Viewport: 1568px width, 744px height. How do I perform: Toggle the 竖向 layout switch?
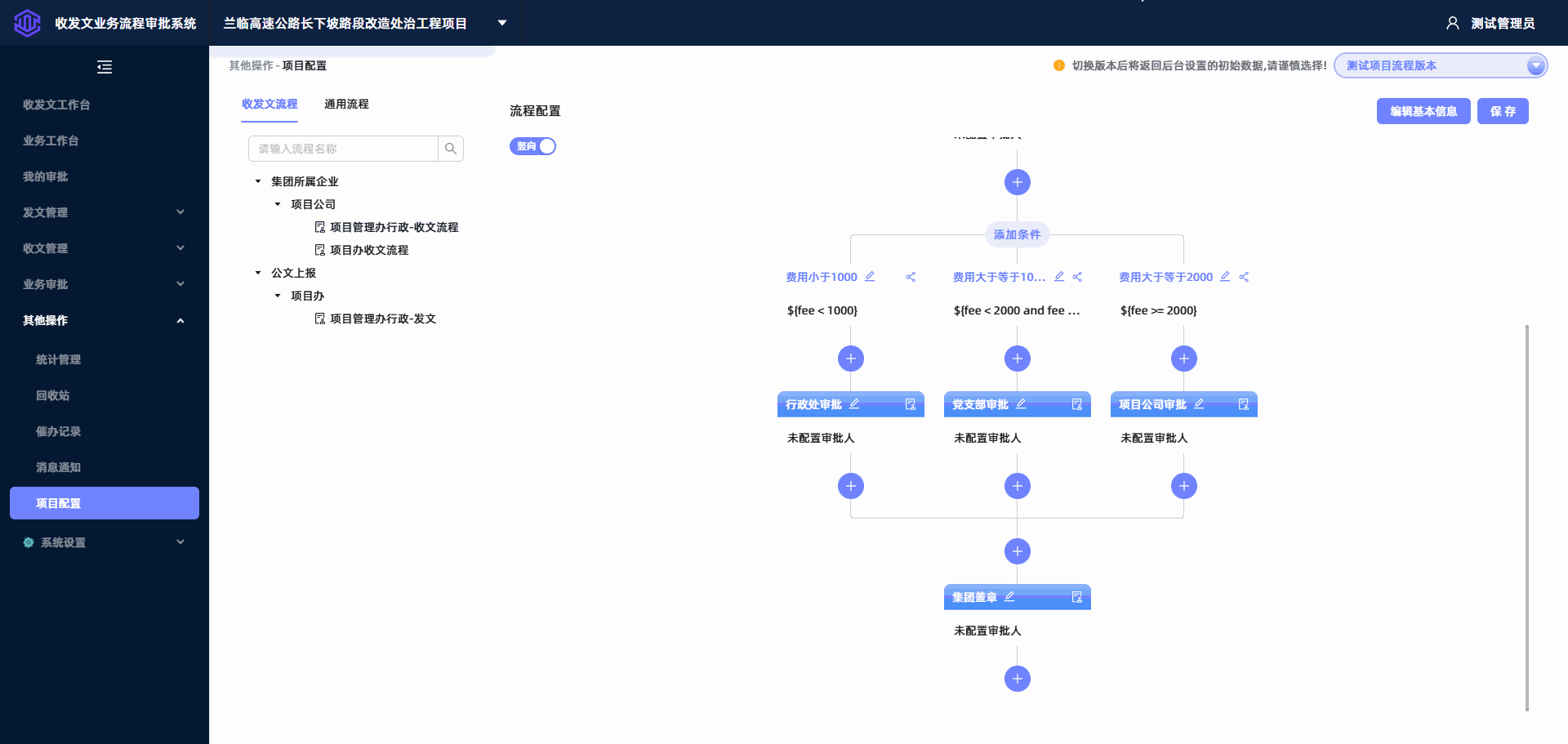[532, 146]
